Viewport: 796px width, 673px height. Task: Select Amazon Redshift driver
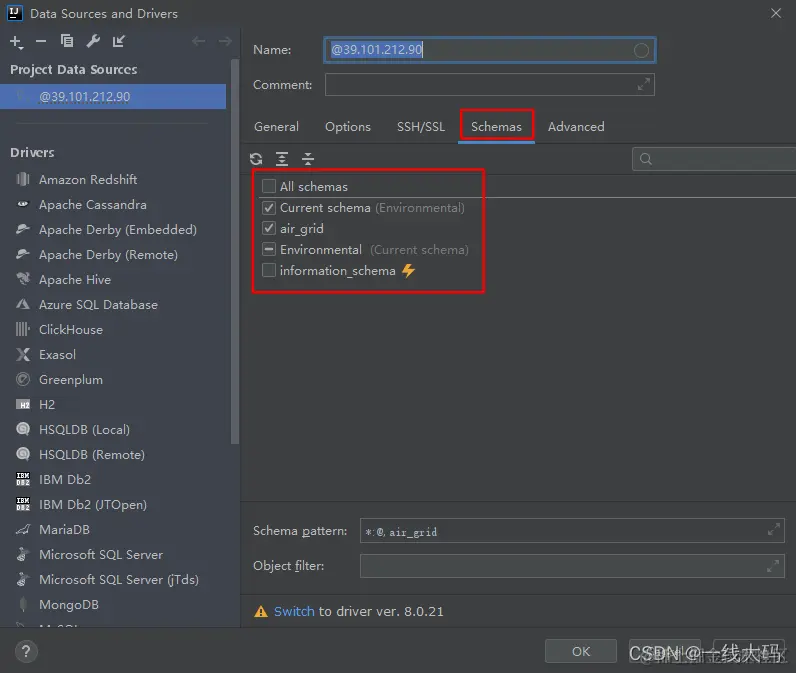tap(88, 180)
